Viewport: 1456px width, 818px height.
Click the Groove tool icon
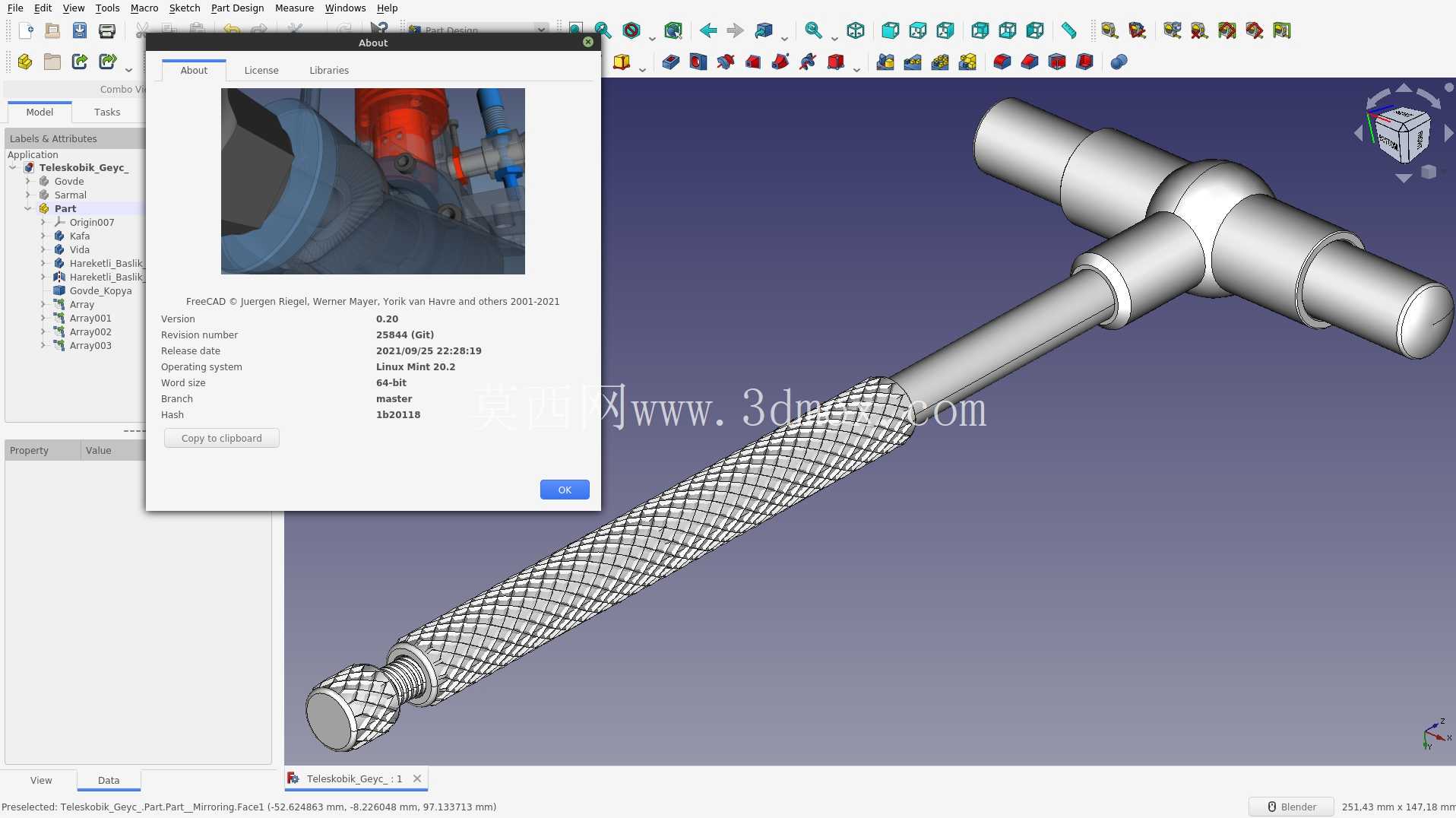click(x=726, y=62)
